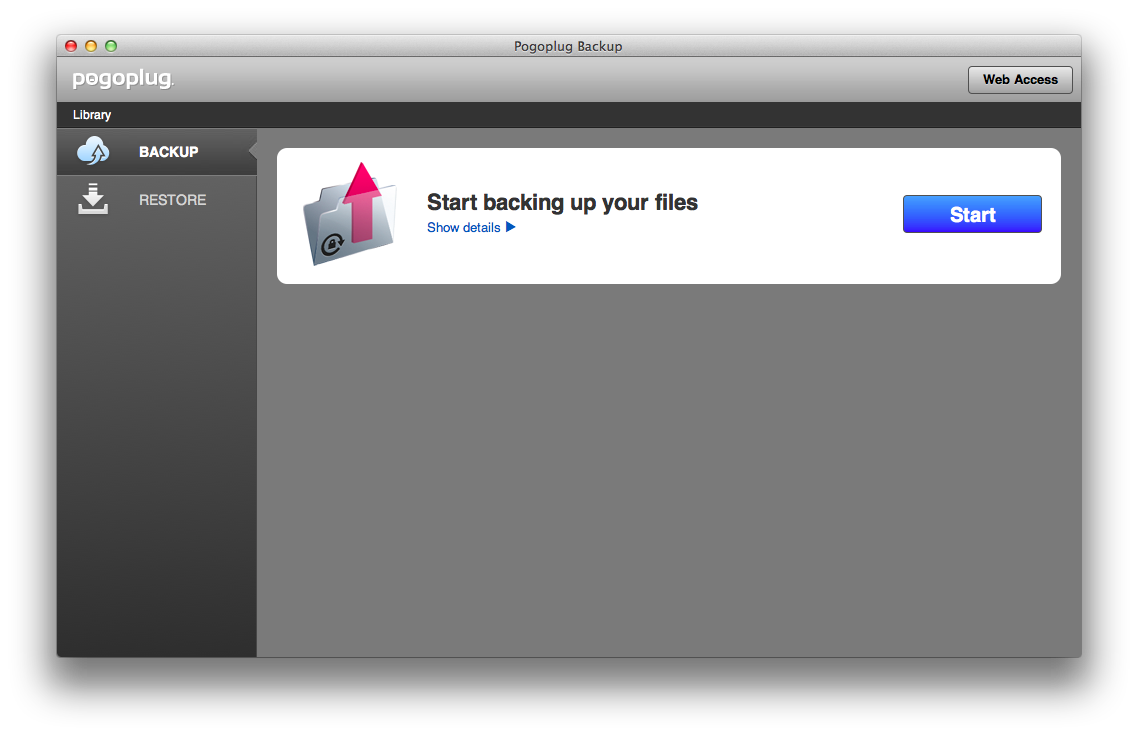The width and height of the screenshot is (1138, 736).
Task: Open the Show details link
Action: point(463,228)
